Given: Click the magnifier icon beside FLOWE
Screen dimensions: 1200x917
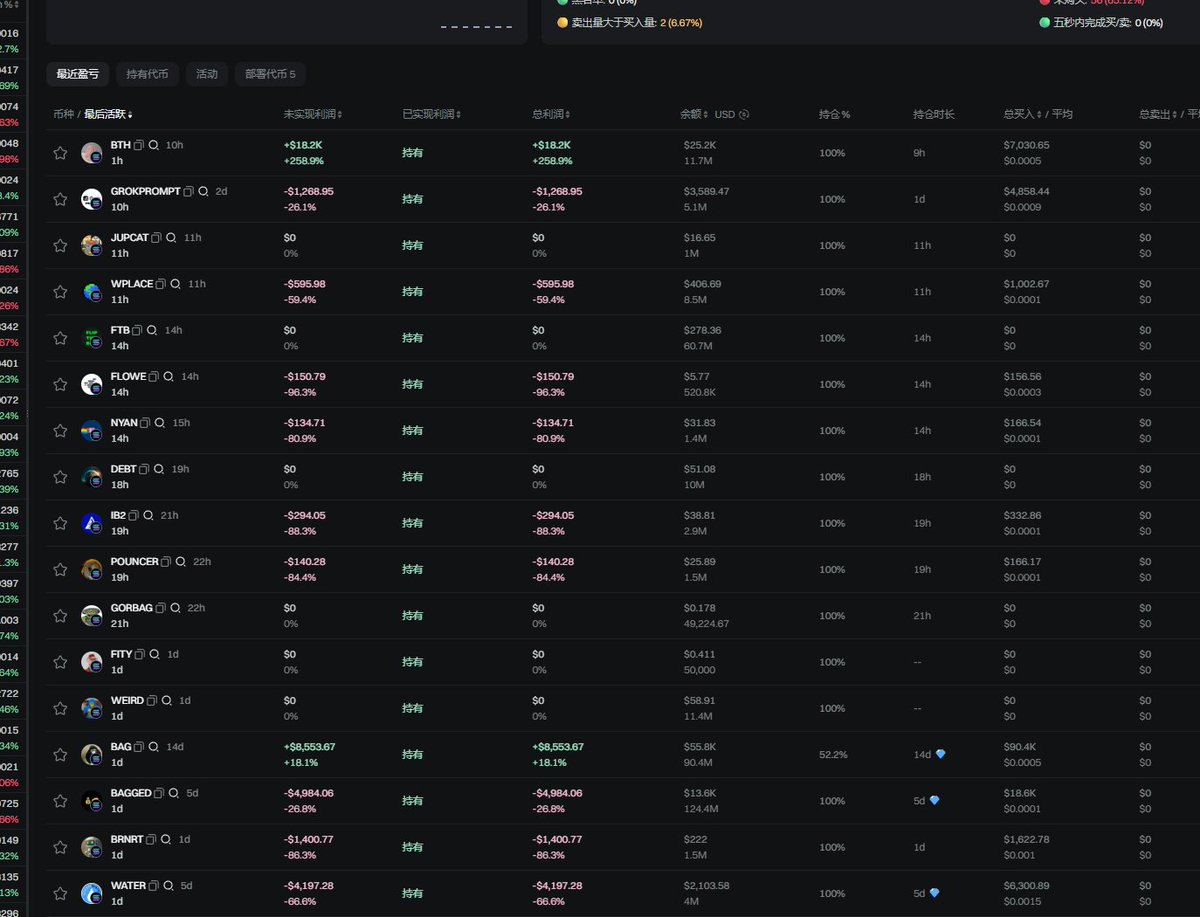Looking at the screenshot, I should pyautogui.click(x=168, y=377).
